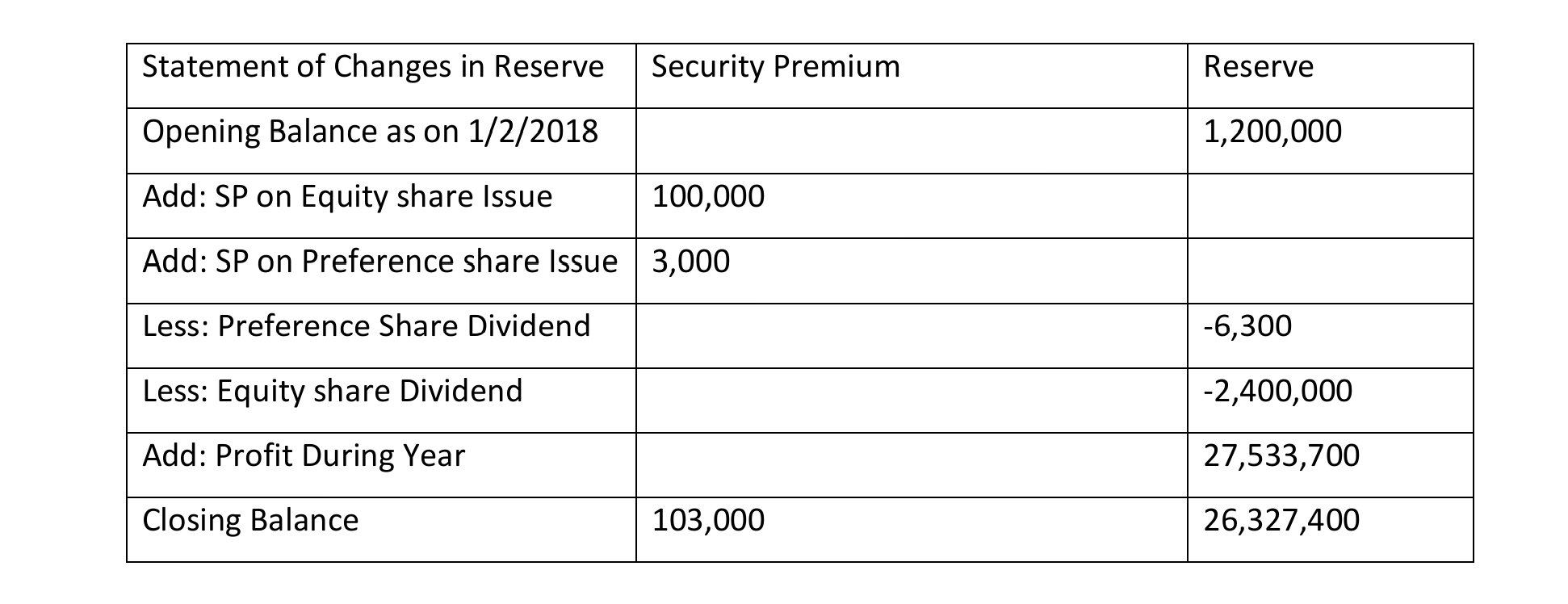
Task: Select the 100,000 security premium value
Action: 707,197
